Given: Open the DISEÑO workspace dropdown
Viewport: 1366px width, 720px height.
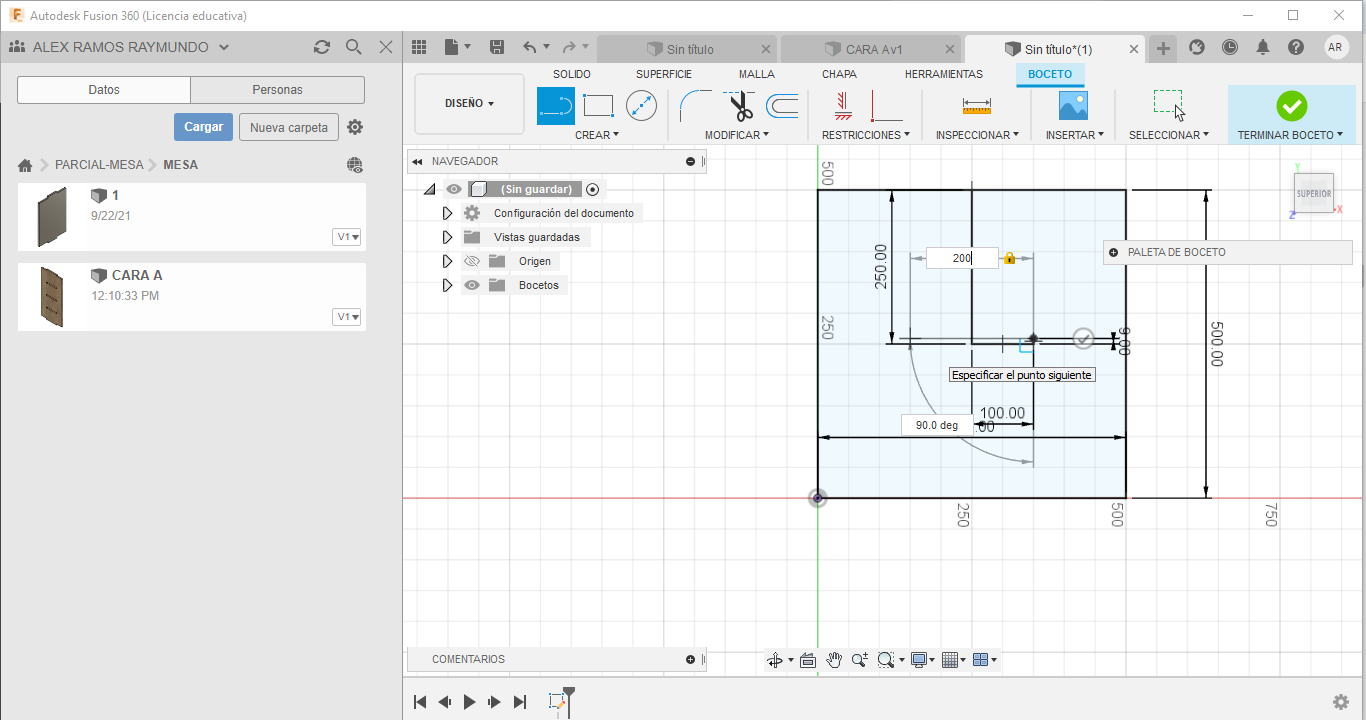Looking at the screenshot, I should point(469,103).
